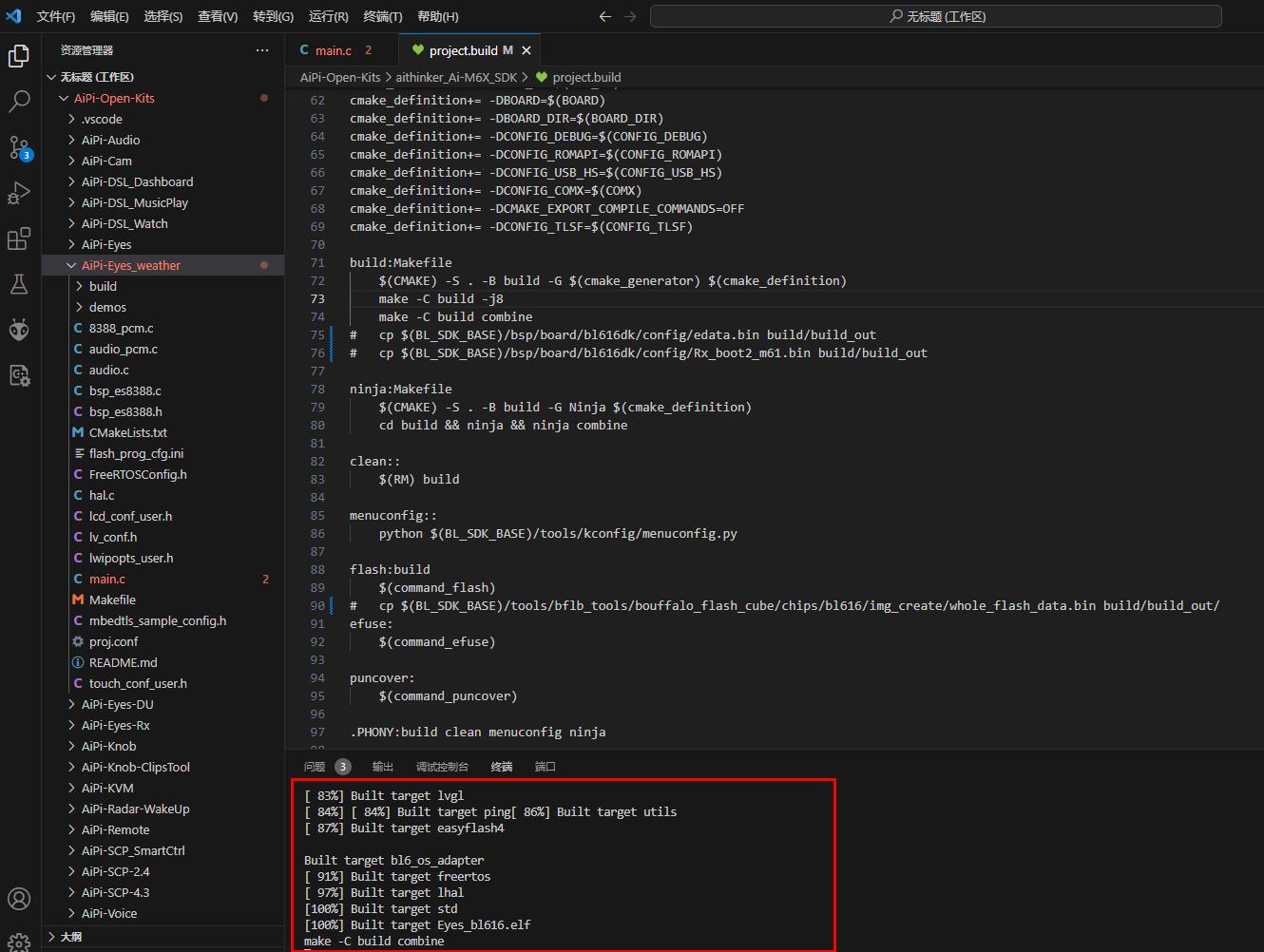Open the 选择(S) menu
Image resolution: width=1264 pixels, height=952 pixels.
[163, 16]
